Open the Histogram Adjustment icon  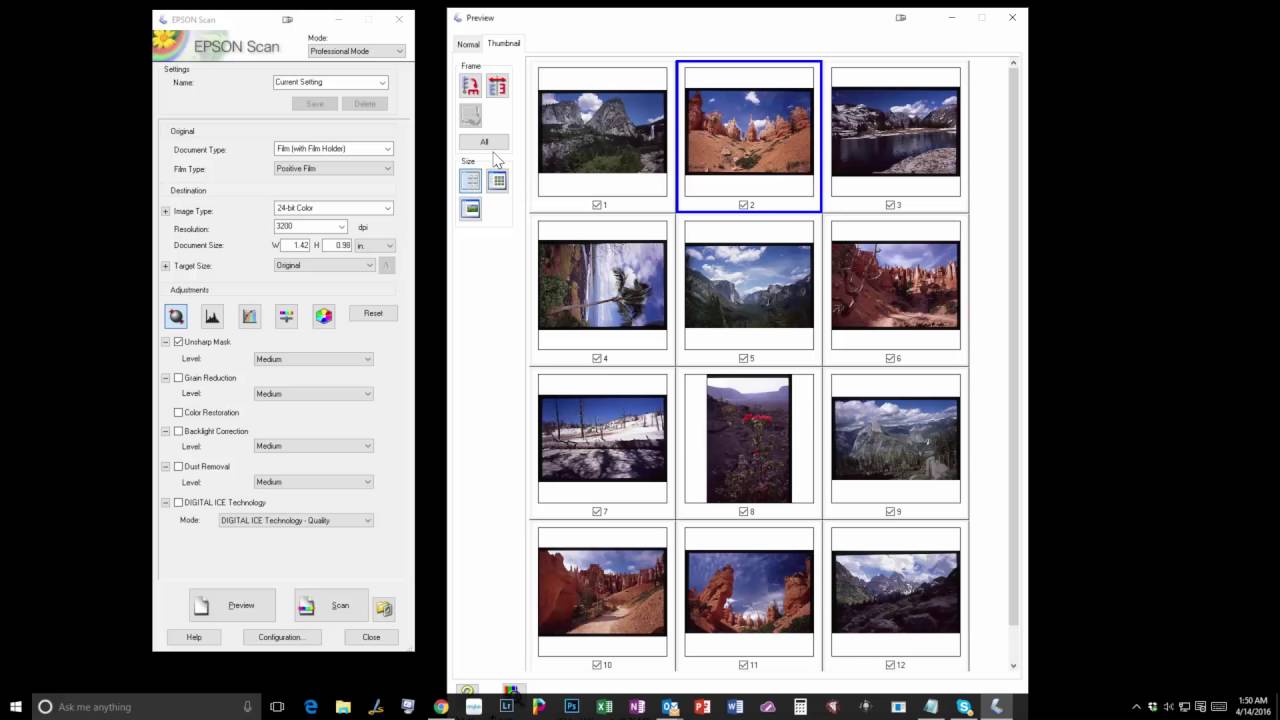[x=212, y=316]
